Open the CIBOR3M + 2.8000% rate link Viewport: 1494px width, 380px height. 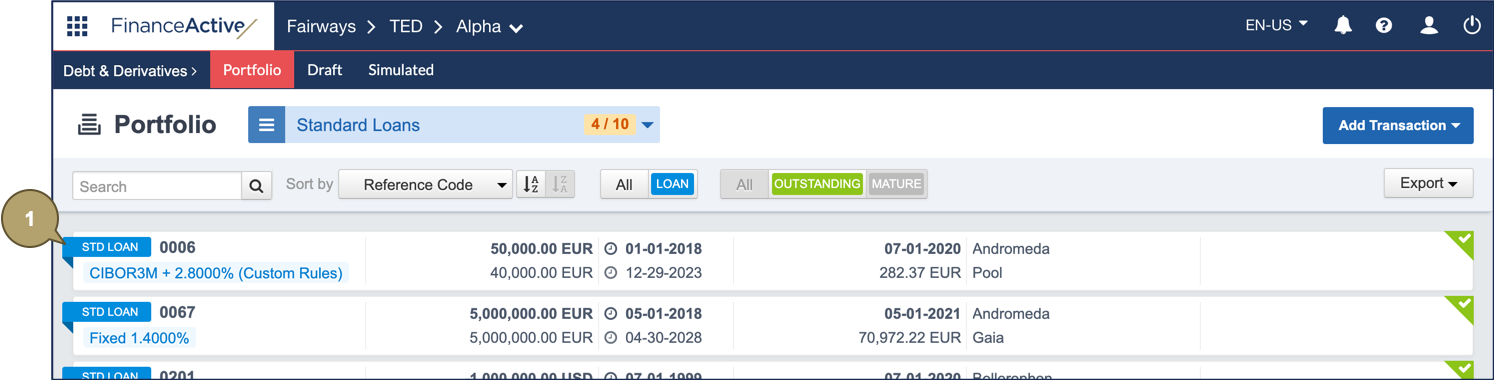216,273
